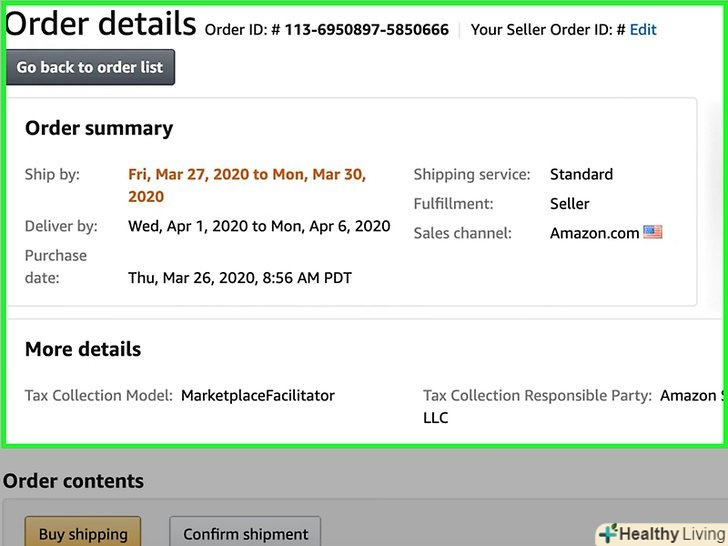This screenshot has height=546, width=728.
Task: Click the Deliver by date range text
Action: point(259,226)
